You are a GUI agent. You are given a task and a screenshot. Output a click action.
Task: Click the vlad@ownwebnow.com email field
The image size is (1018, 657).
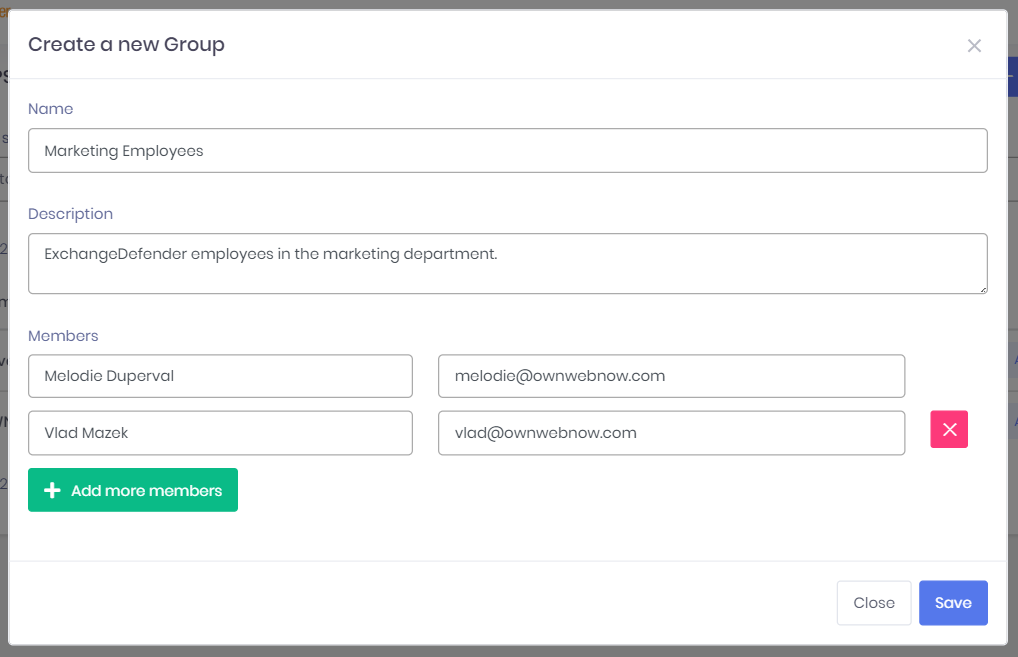click(671, 433)
